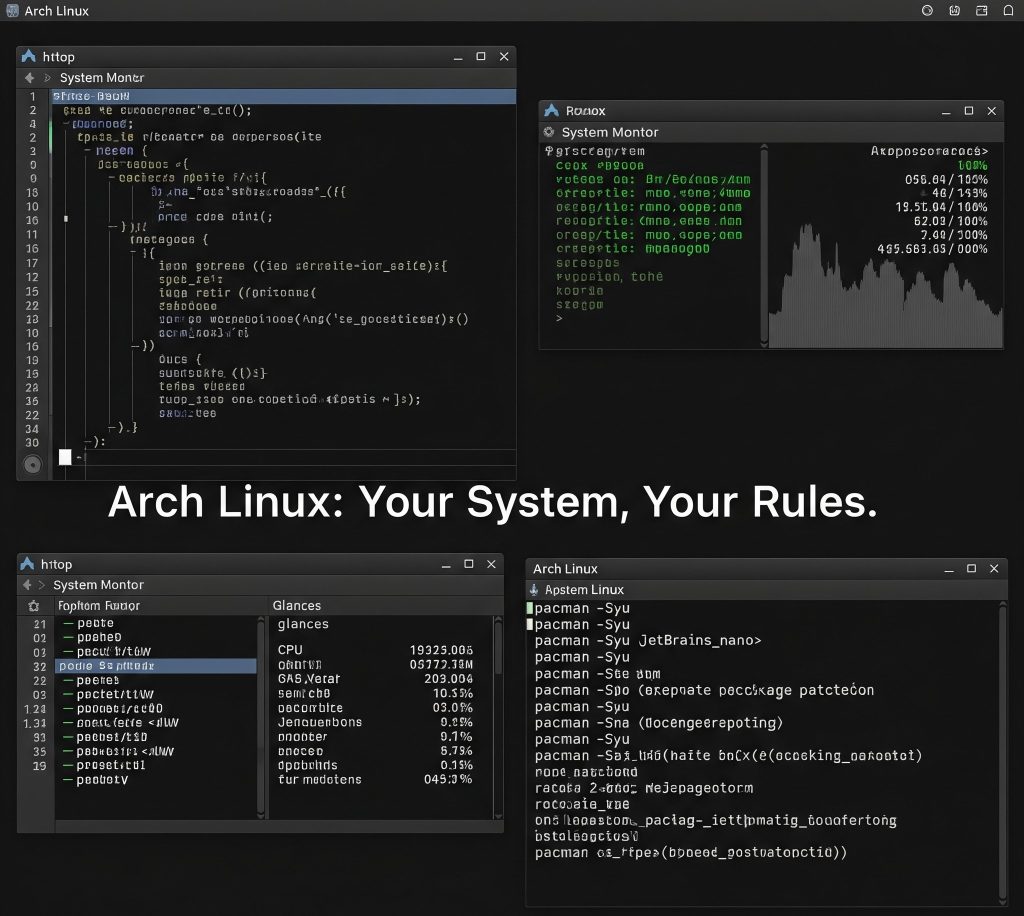This screenshot has height=916, width=1024.
Task: Click the back arrow in bottom htop window
Action: pyautogui.click(x=27, y=584)
